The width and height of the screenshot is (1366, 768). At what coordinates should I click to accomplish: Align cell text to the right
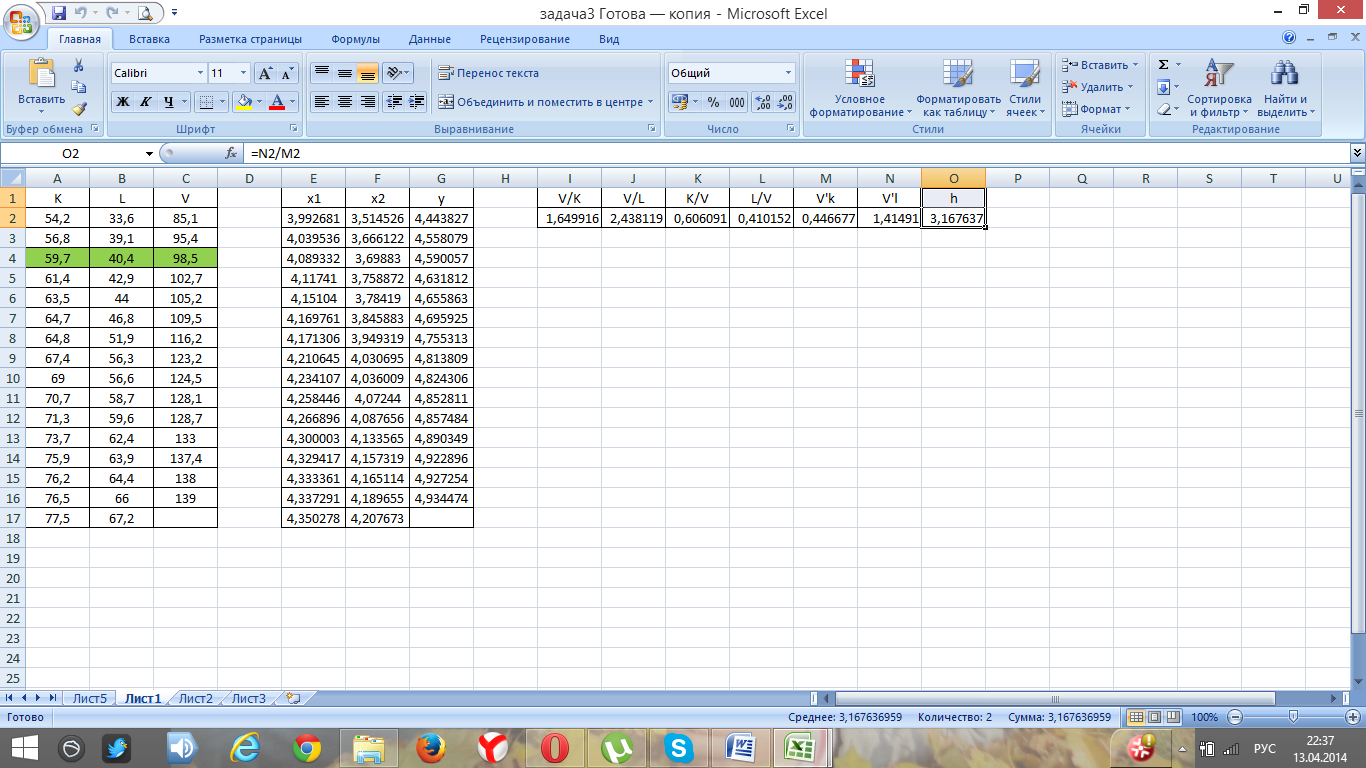367,101
